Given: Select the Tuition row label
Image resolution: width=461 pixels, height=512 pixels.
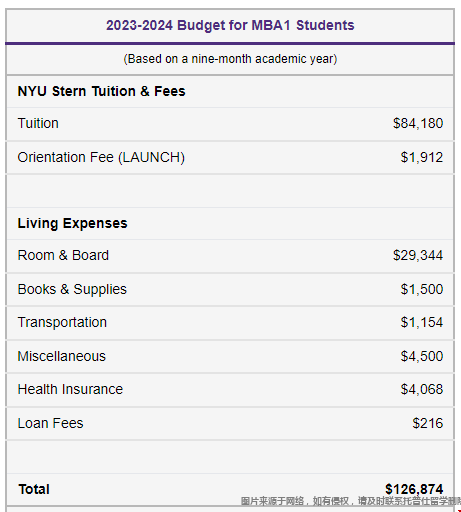Looking at the screenshot, I should click(38, 123).
